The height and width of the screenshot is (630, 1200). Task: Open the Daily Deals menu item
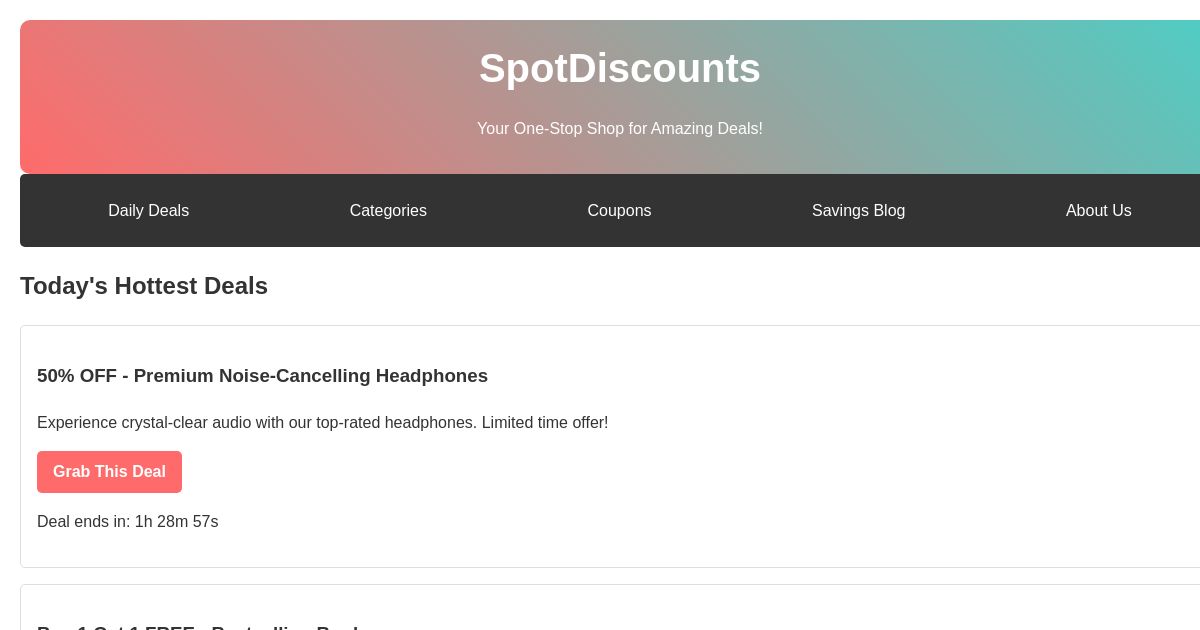[148, 210]
